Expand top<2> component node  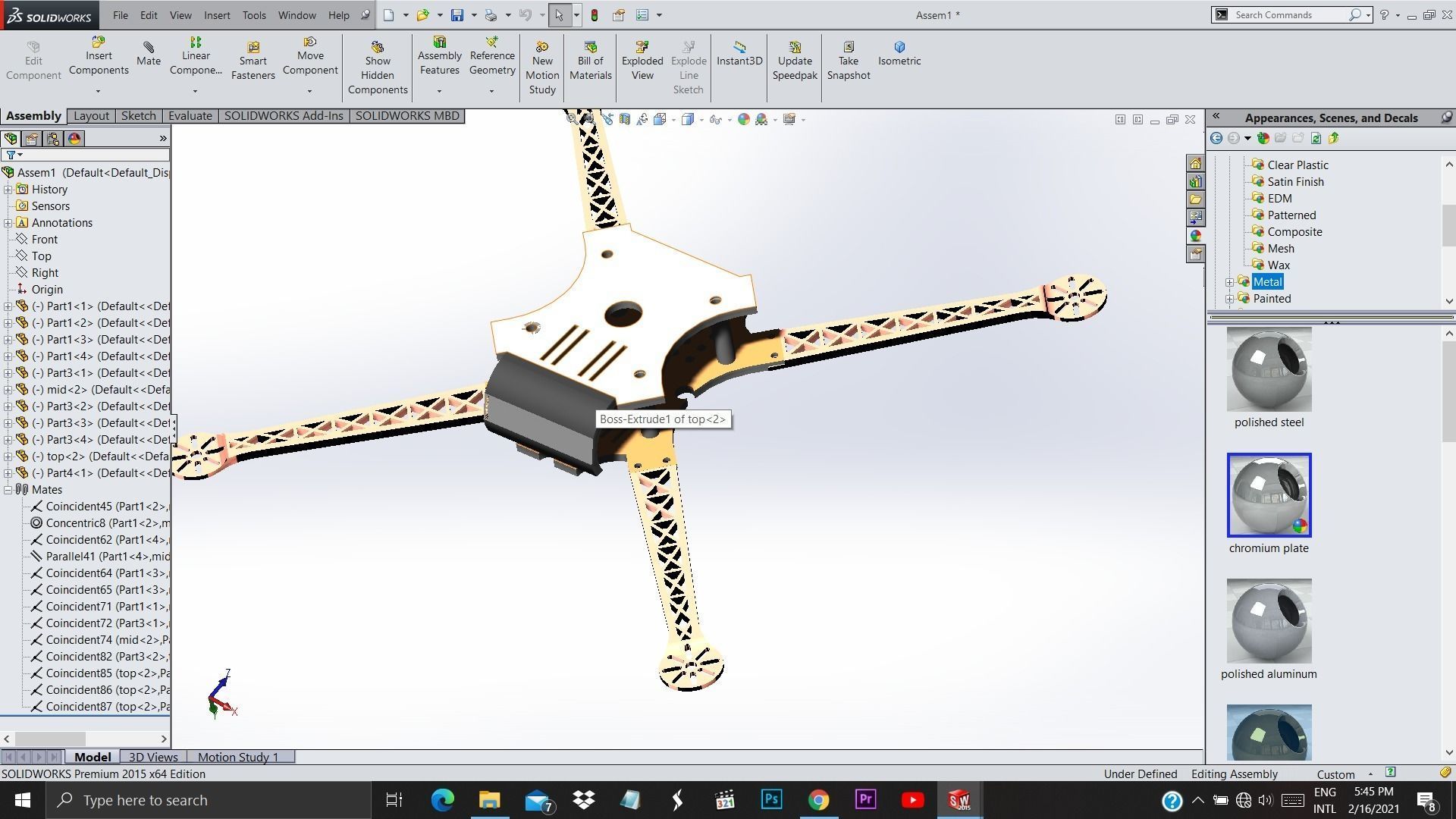click(8, 457)
